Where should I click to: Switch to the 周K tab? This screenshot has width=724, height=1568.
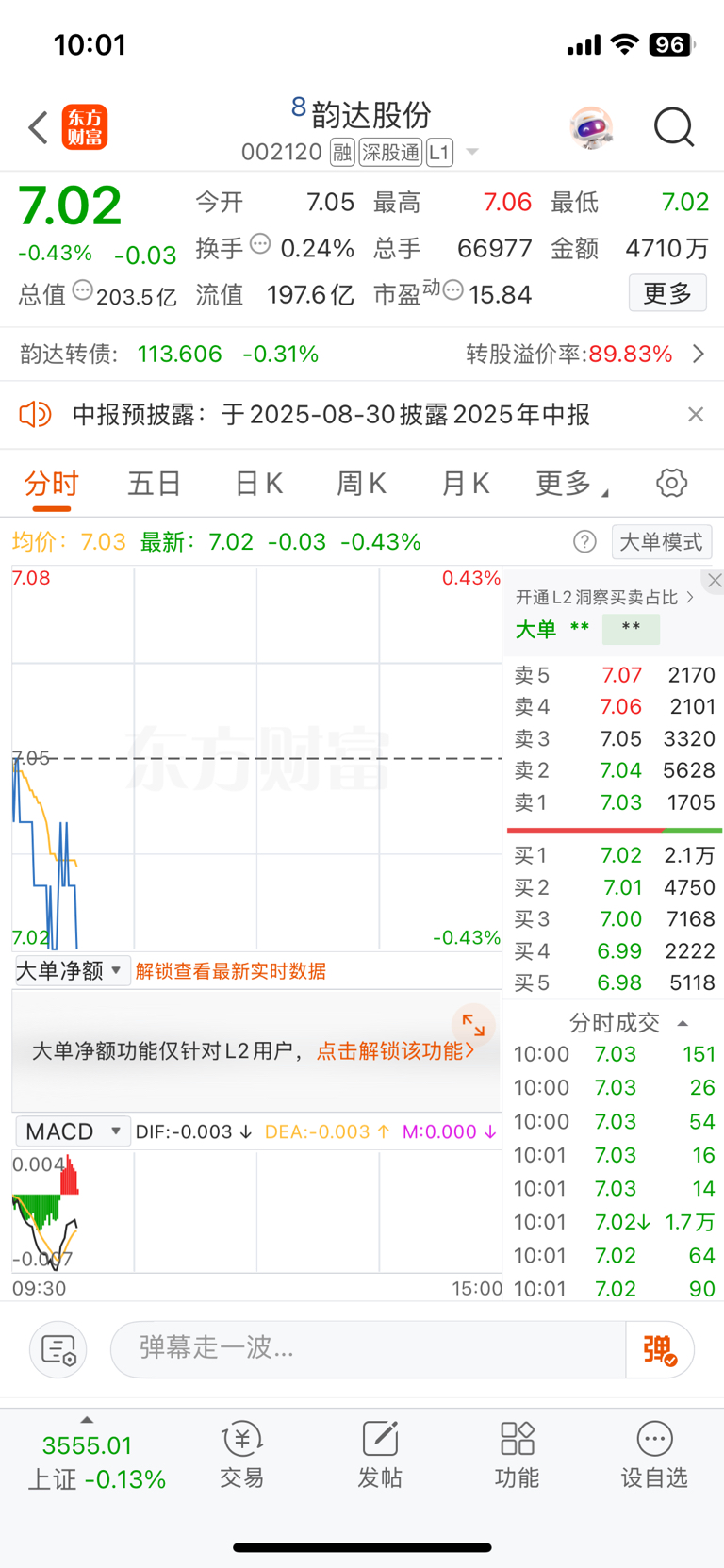(362, 484)
